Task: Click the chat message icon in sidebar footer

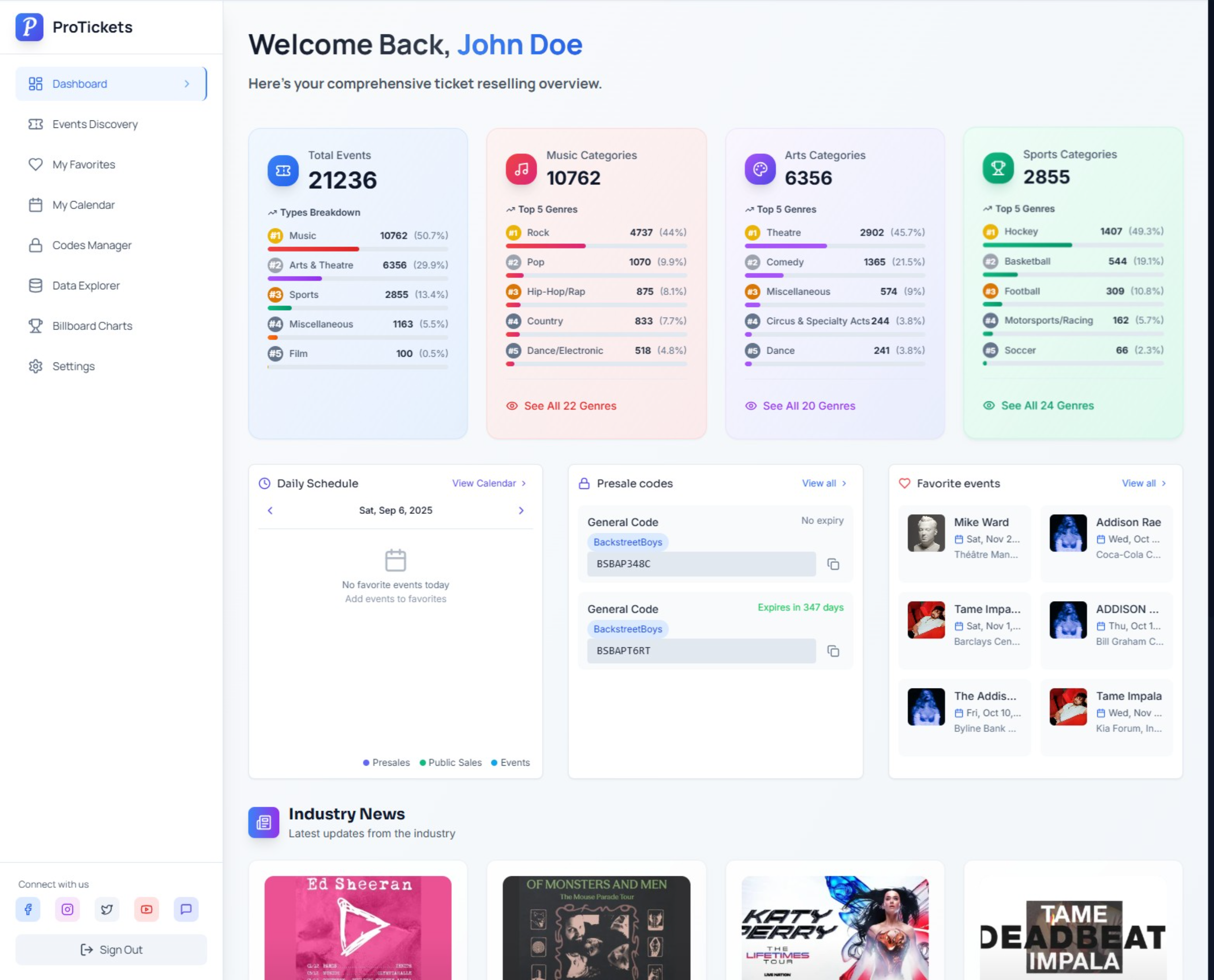Action: pos(186,909)
